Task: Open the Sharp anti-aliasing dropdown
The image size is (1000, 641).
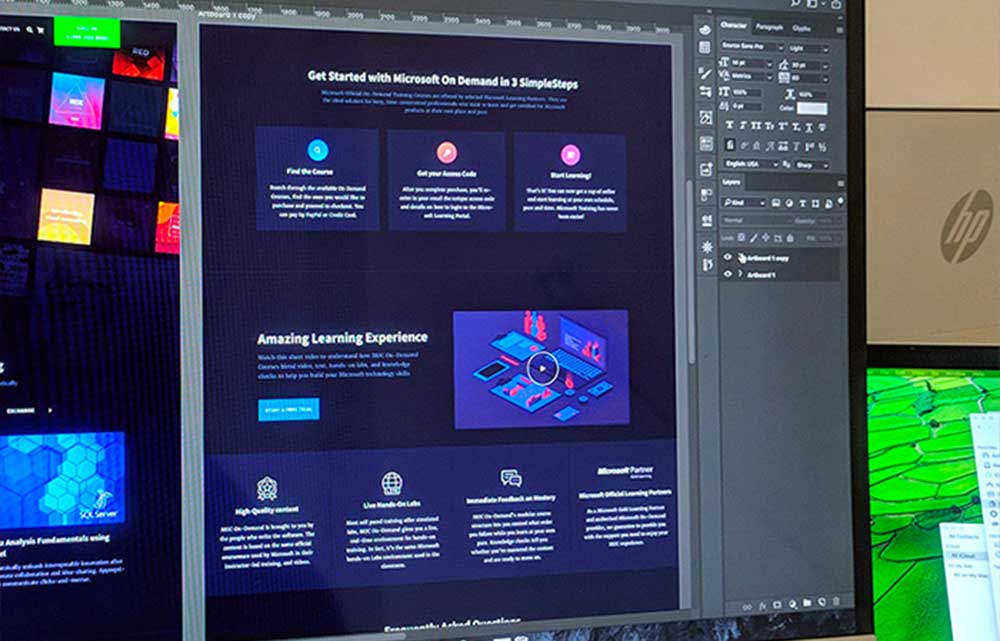Action: [x=812, y=165]
